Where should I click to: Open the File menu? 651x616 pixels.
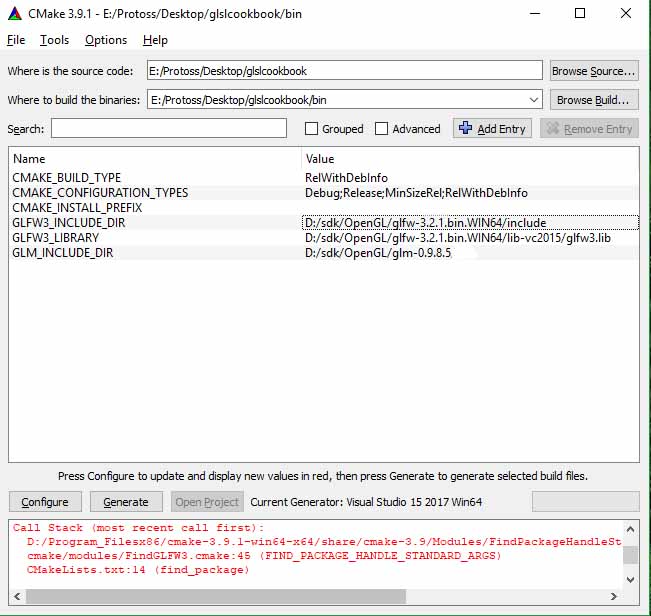coord(16,40)
